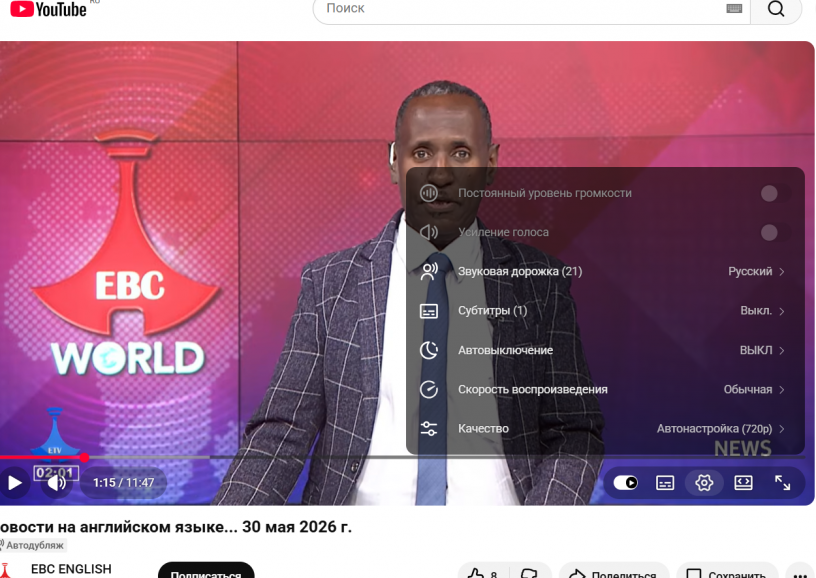Toggle Постоянный уровень громкости switch
The height and width of the screenshot is (578, 816).
coord(774,193)
